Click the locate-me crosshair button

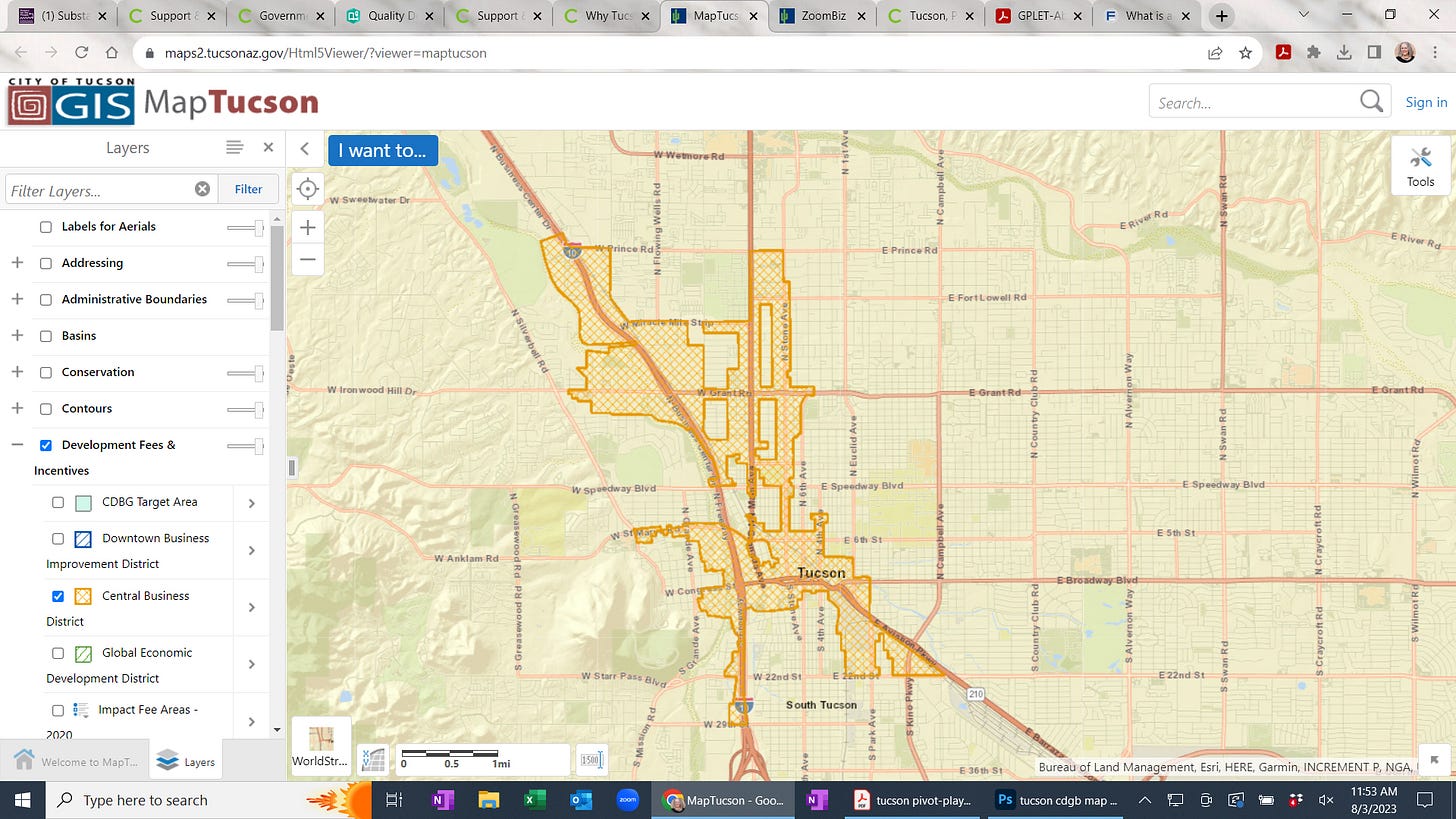[308, 188]
